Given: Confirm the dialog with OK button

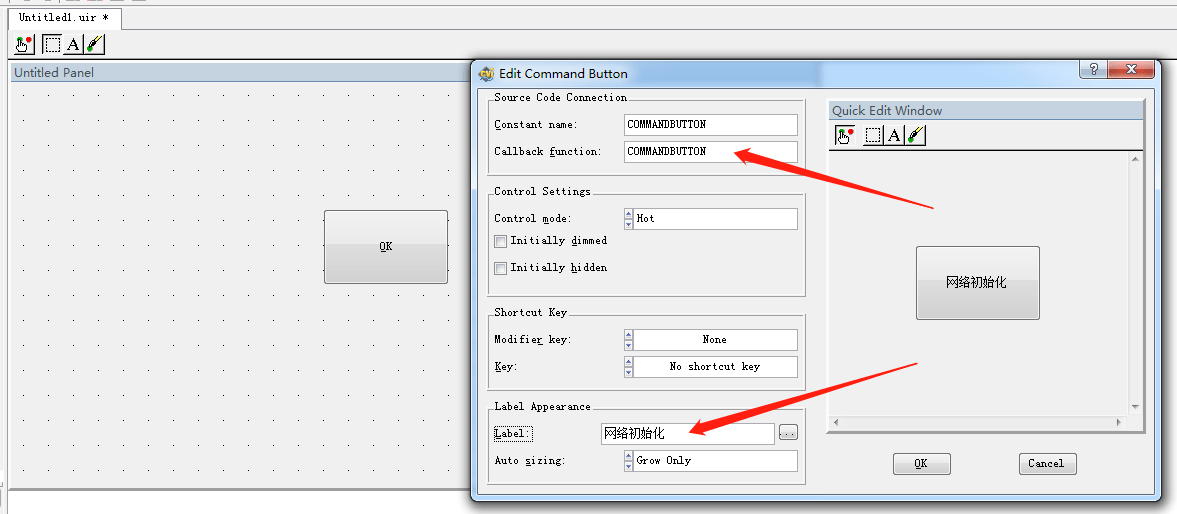Looking at the screenshot, I should 922,464.
